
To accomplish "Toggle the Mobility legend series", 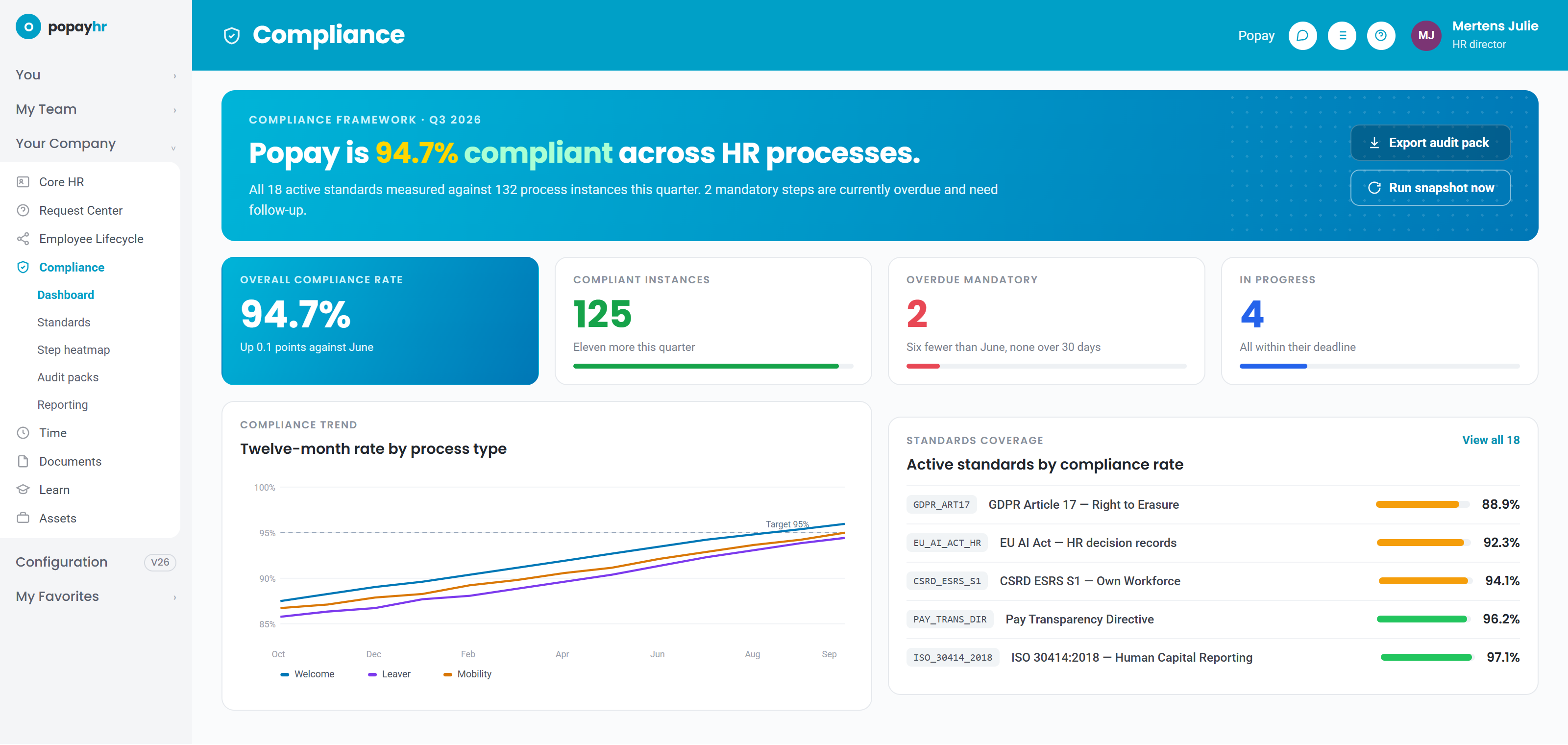I will point(467,674).
